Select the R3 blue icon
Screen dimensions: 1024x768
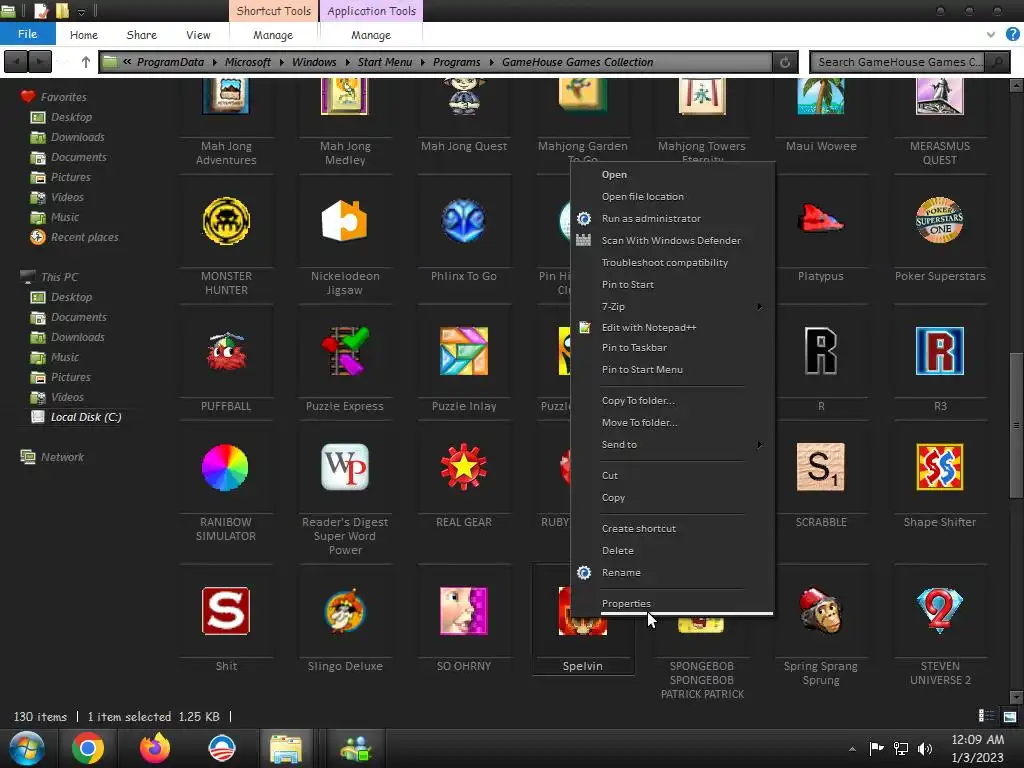pyautogui.click(x=940, y=351)
